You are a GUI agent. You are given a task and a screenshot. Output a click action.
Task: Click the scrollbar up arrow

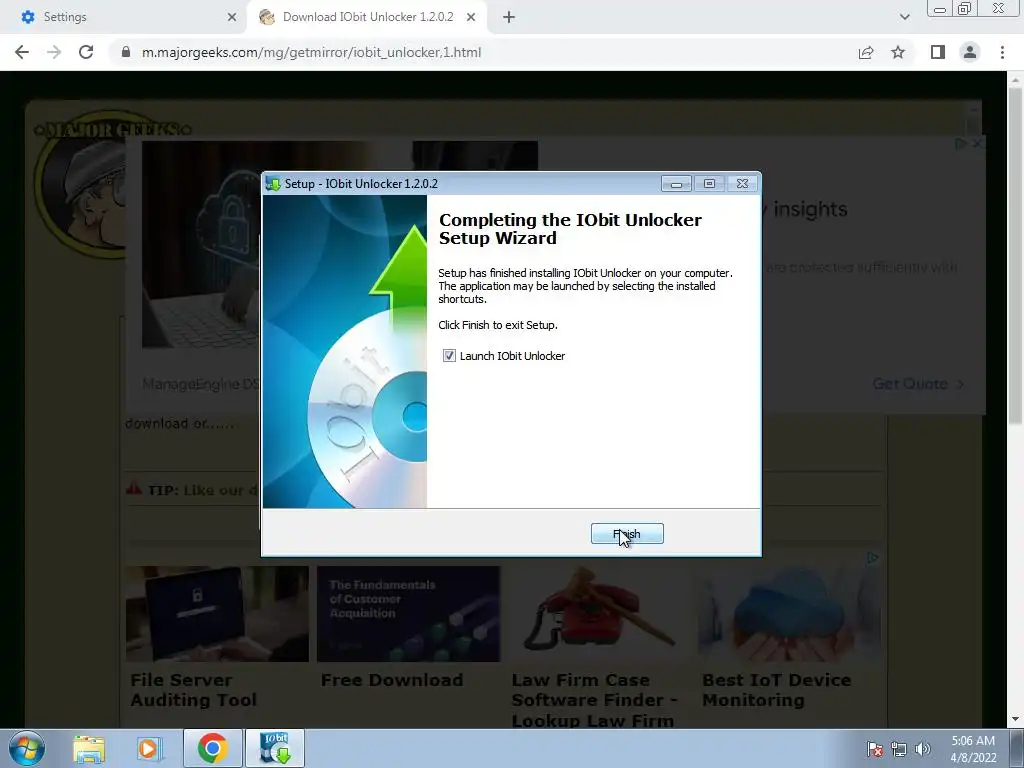pyautogui.click(x=1015, y=80)
